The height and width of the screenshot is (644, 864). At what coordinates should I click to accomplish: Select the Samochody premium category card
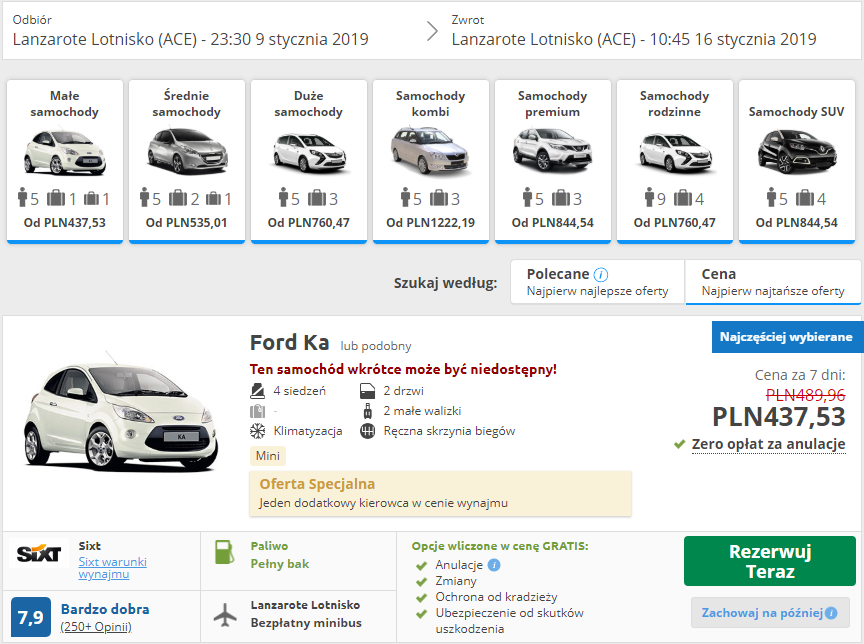[553, 161]
